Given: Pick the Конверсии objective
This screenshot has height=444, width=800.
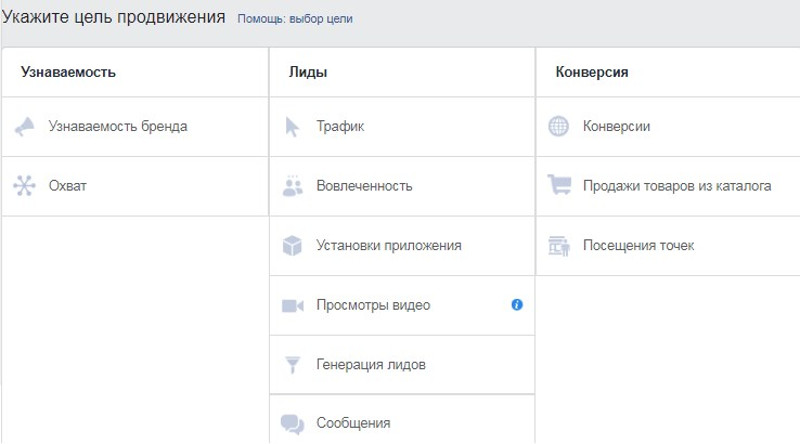Looking at the screenshot, I should point(668,127).
